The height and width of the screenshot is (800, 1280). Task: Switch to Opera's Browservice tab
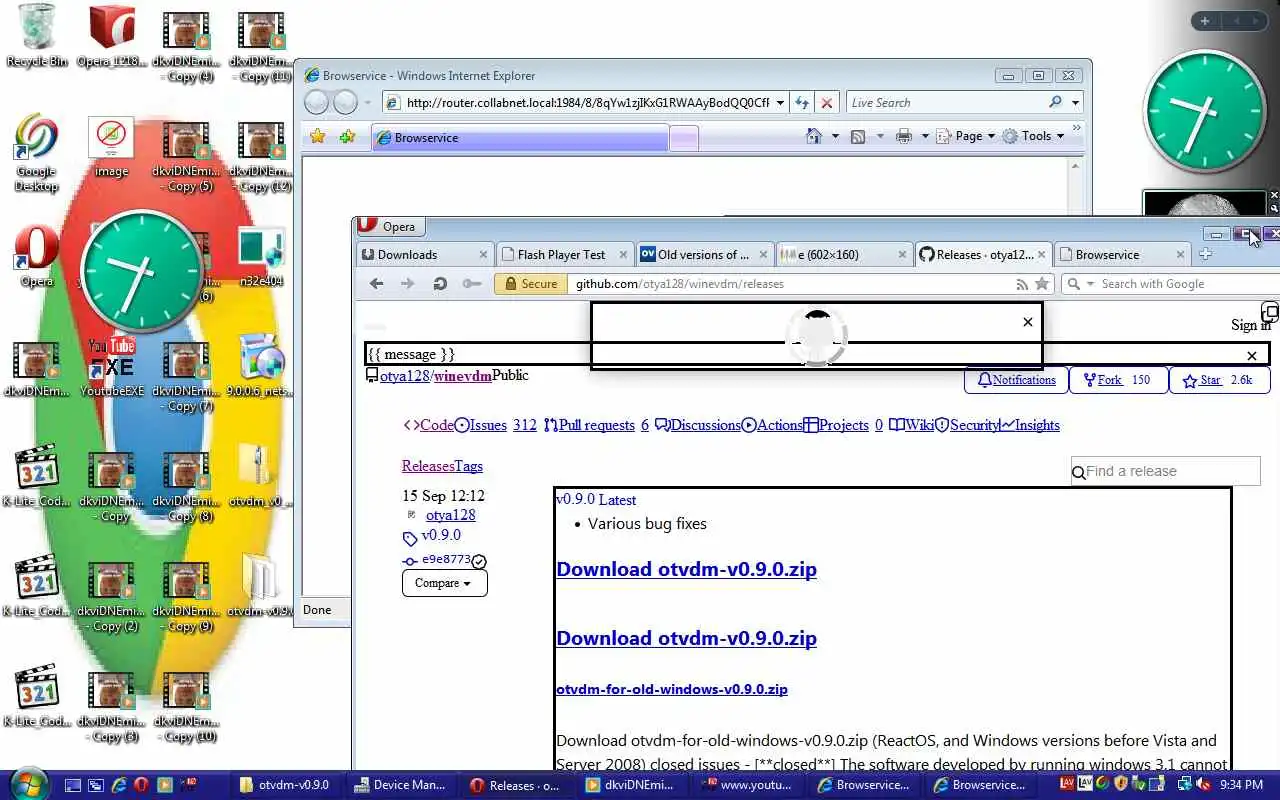(1123, 254)
